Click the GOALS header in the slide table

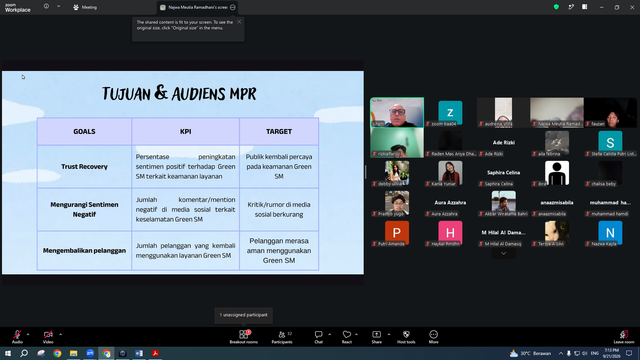pos(84,131)
